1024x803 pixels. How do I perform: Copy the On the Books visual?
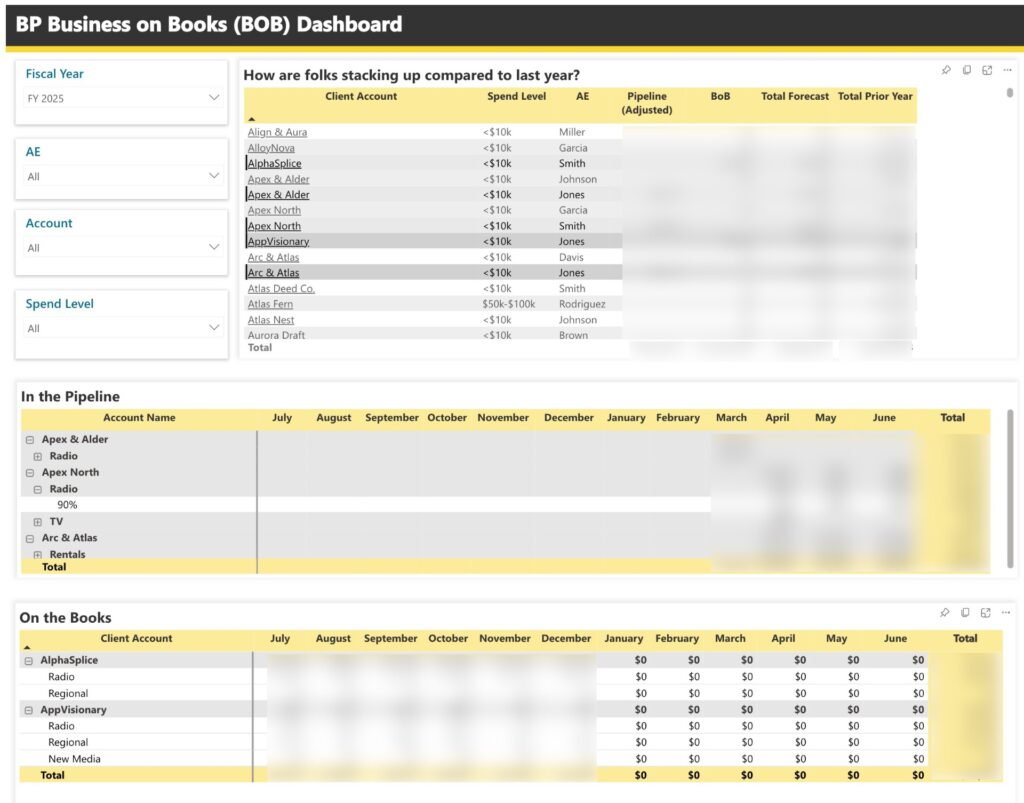click(x=965, y=612)
